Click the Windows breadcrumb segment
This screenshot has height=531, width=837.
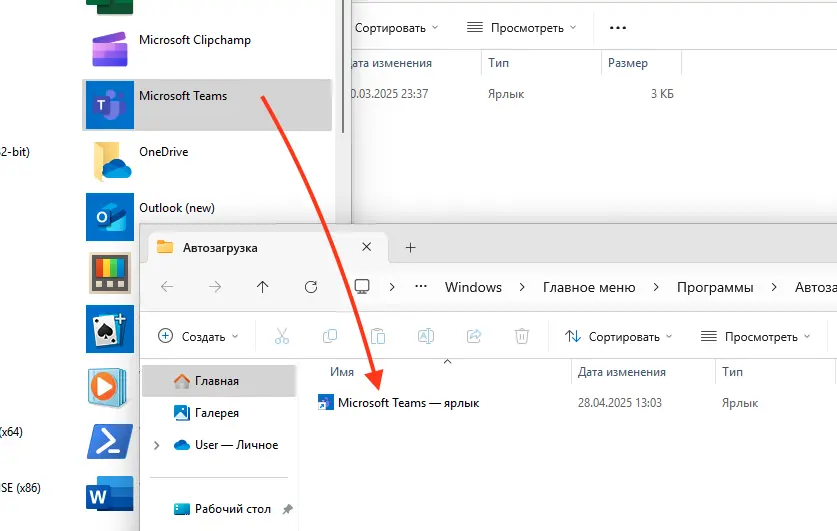(473, 287)
